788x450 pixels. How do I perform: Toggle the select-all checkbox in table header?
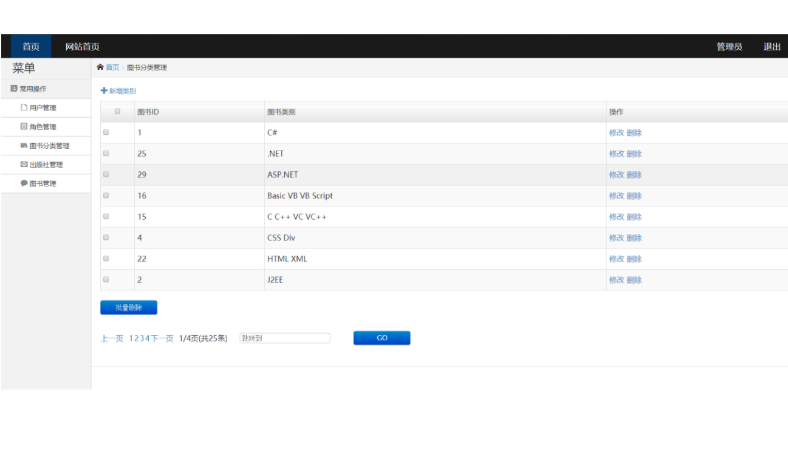point(118,111)
